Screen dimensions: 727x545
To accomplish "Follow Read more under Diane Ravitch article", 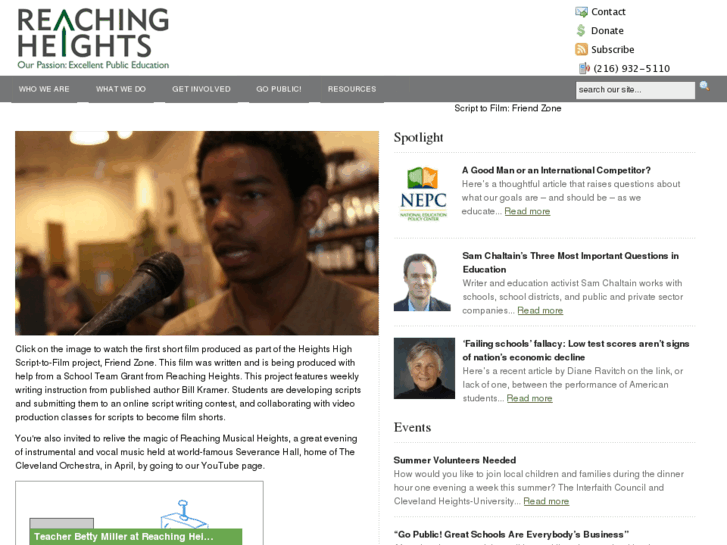I will (x=529, y=398).
